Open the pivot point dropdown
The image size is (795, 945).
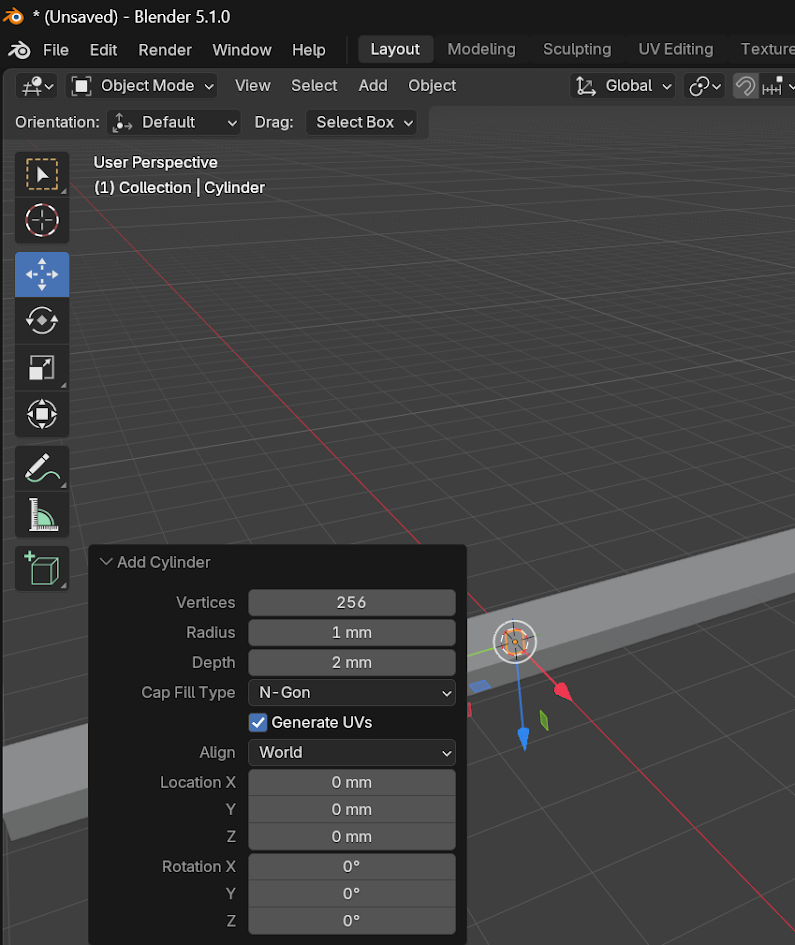tap(704, 86)
